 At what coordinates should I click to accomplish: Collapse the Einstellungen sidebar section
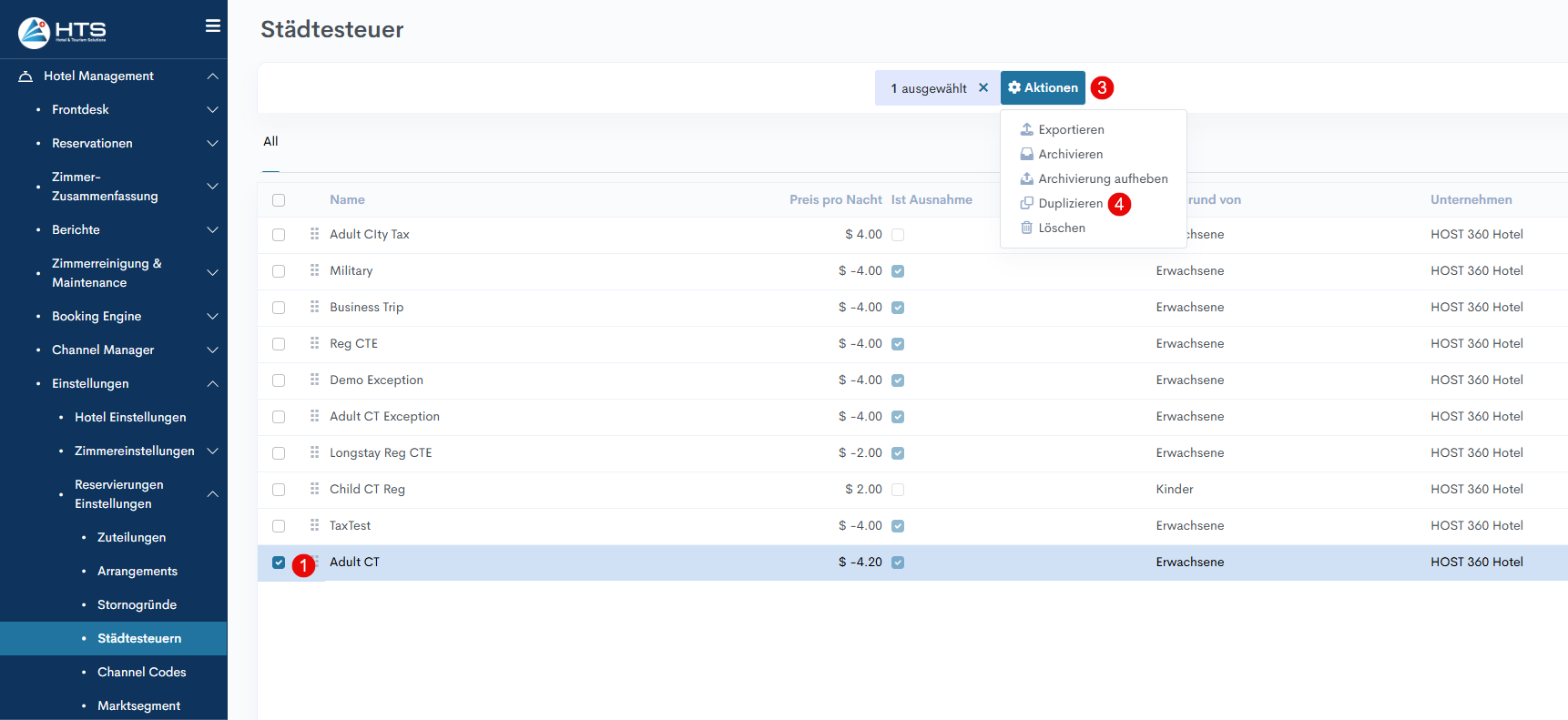coord(212,384)
